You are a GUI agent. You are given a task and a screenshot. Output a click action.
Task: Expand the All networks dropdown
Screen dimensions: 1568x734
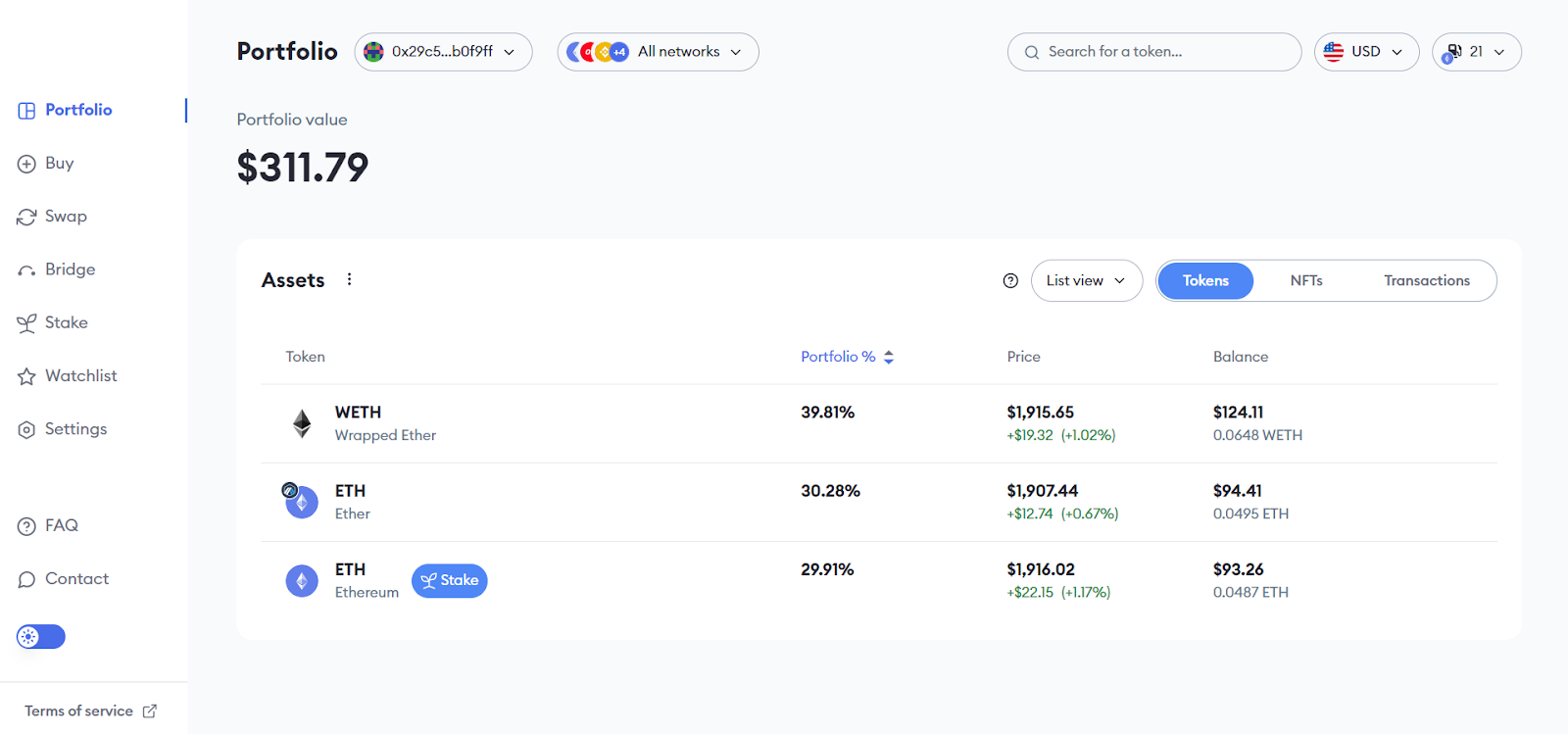coord(658,52)
